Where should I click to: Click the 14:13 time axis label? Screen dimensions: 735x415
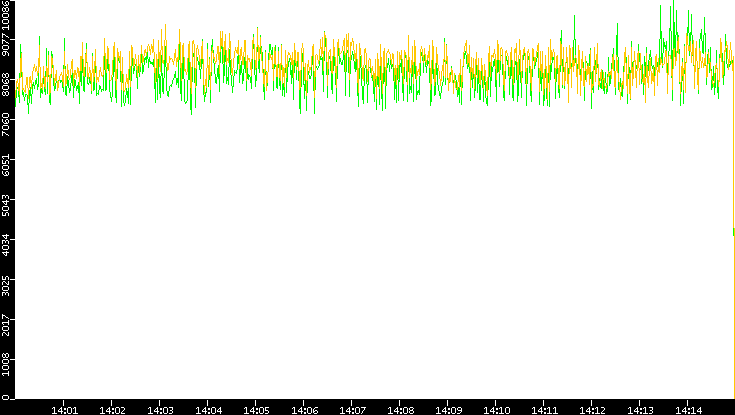click(641, 411)
